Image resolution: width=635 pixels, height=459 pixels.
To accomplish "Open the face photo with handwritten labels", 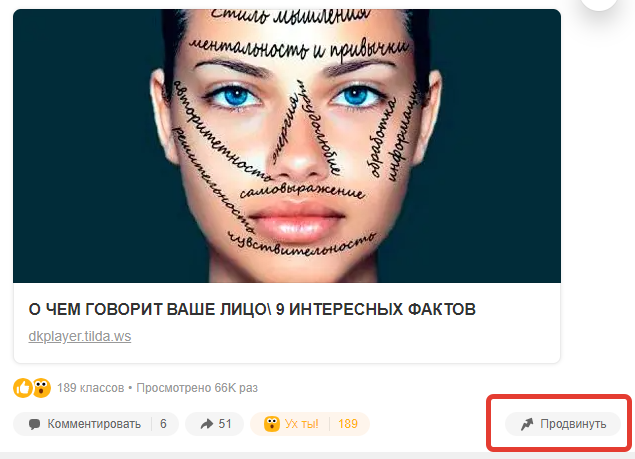I will click(287, 146).
